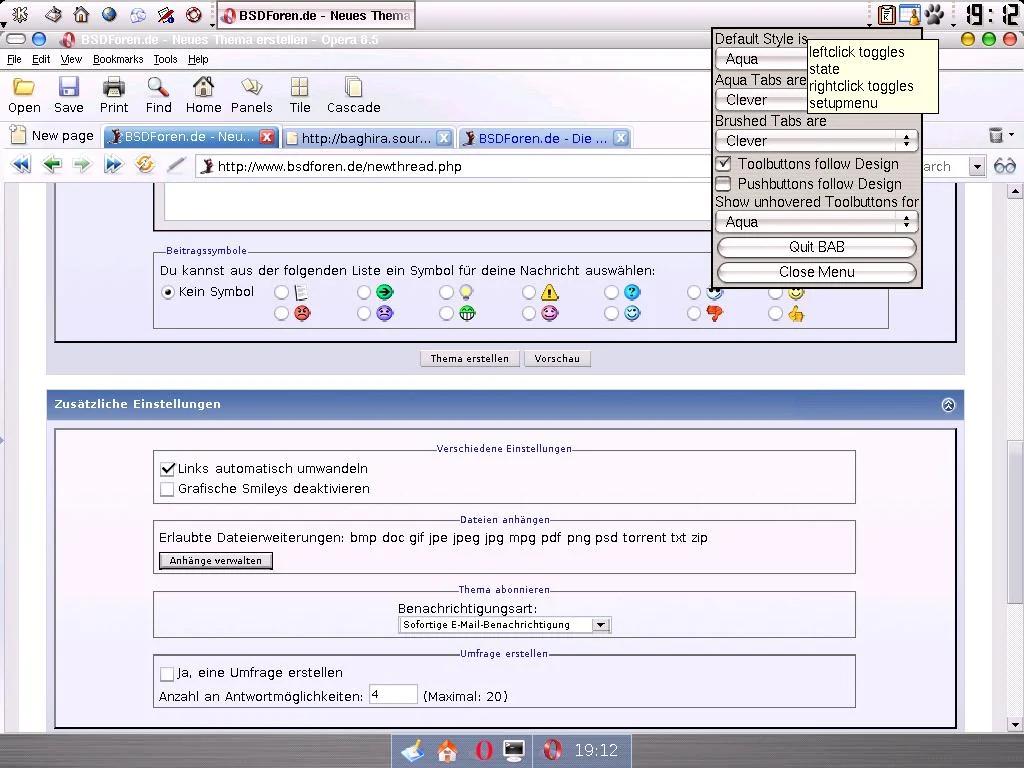Click the Save toolbar icon
Viewport: 1024px width, 768px height.
click(68, 95)
